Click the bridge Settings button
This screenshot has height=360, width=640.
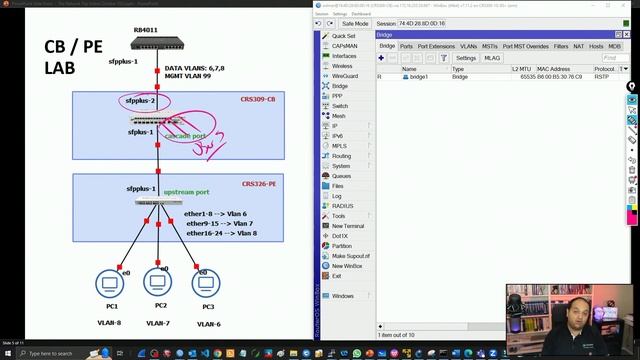pyautogui.click(x=466, y=58)
